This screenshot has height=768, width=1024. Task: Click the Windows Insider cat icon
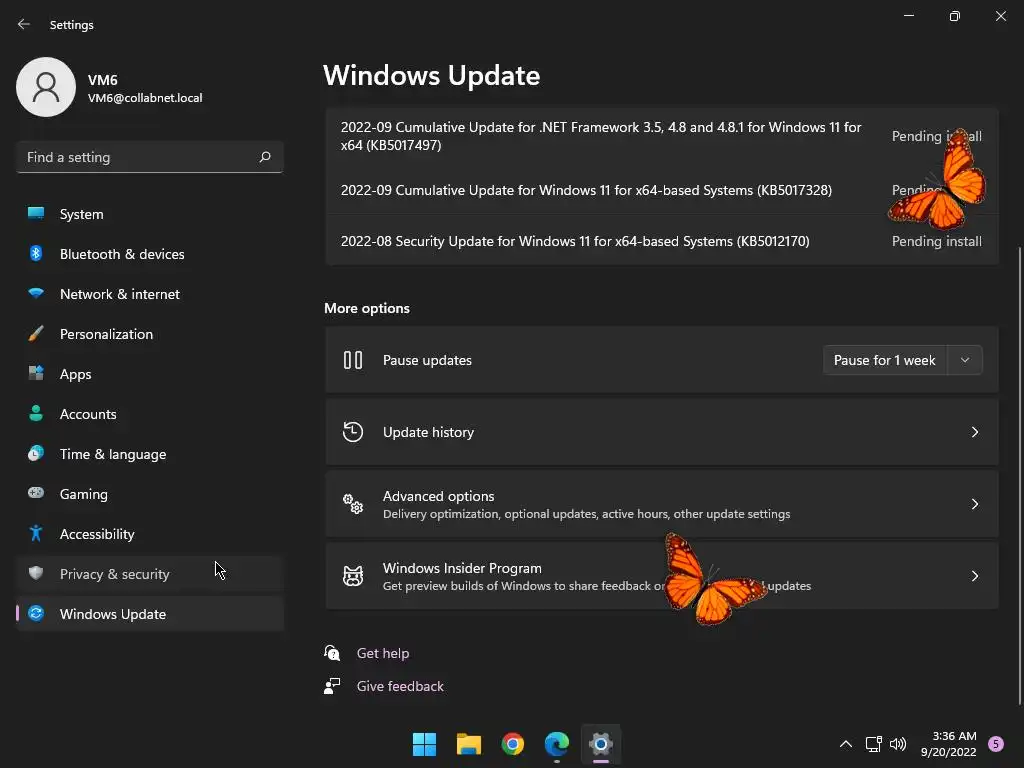(x=353, y=575)
